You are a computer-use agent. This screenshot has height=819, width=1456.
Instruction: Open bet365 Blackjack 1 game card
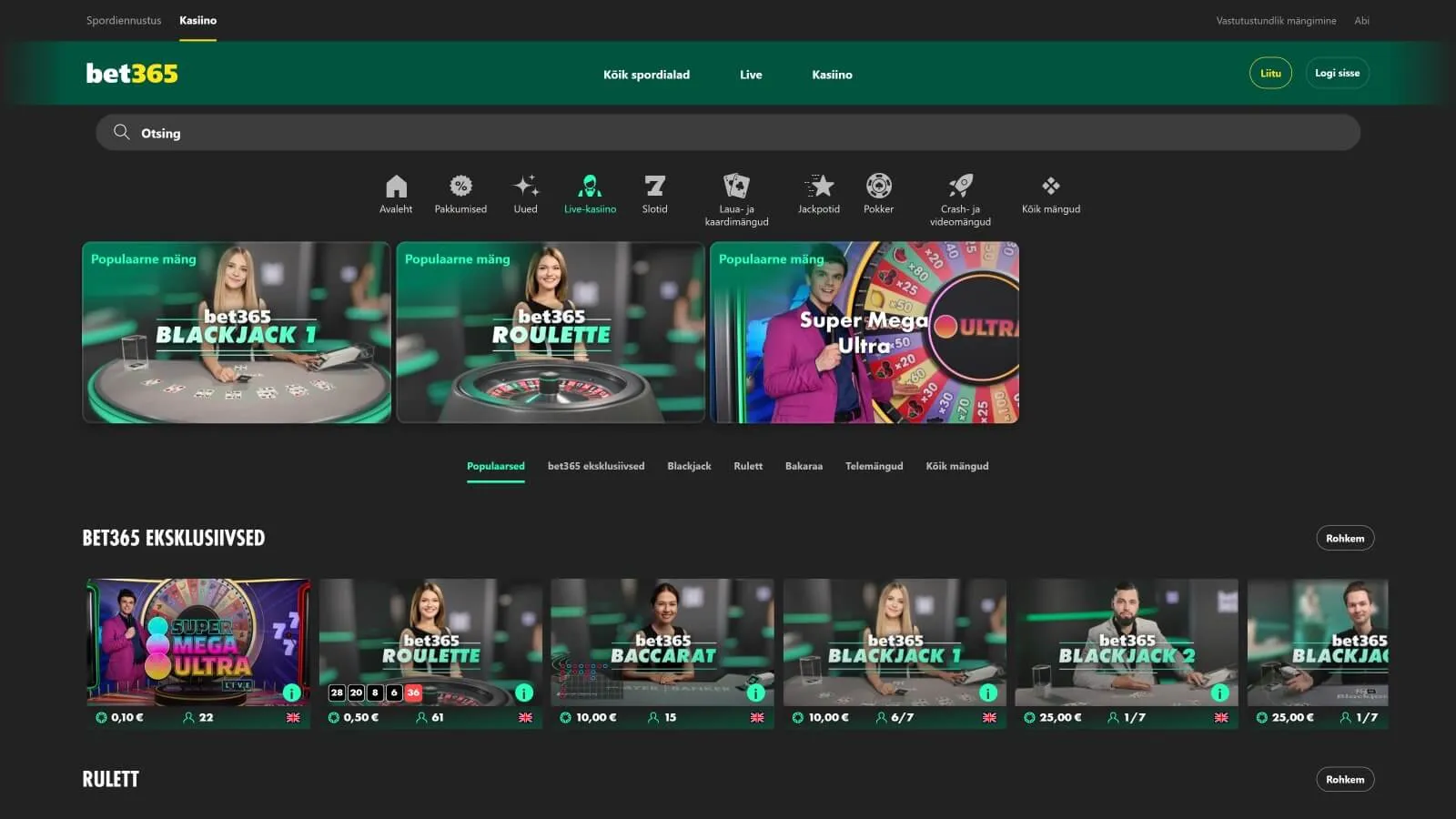(895, 653)
